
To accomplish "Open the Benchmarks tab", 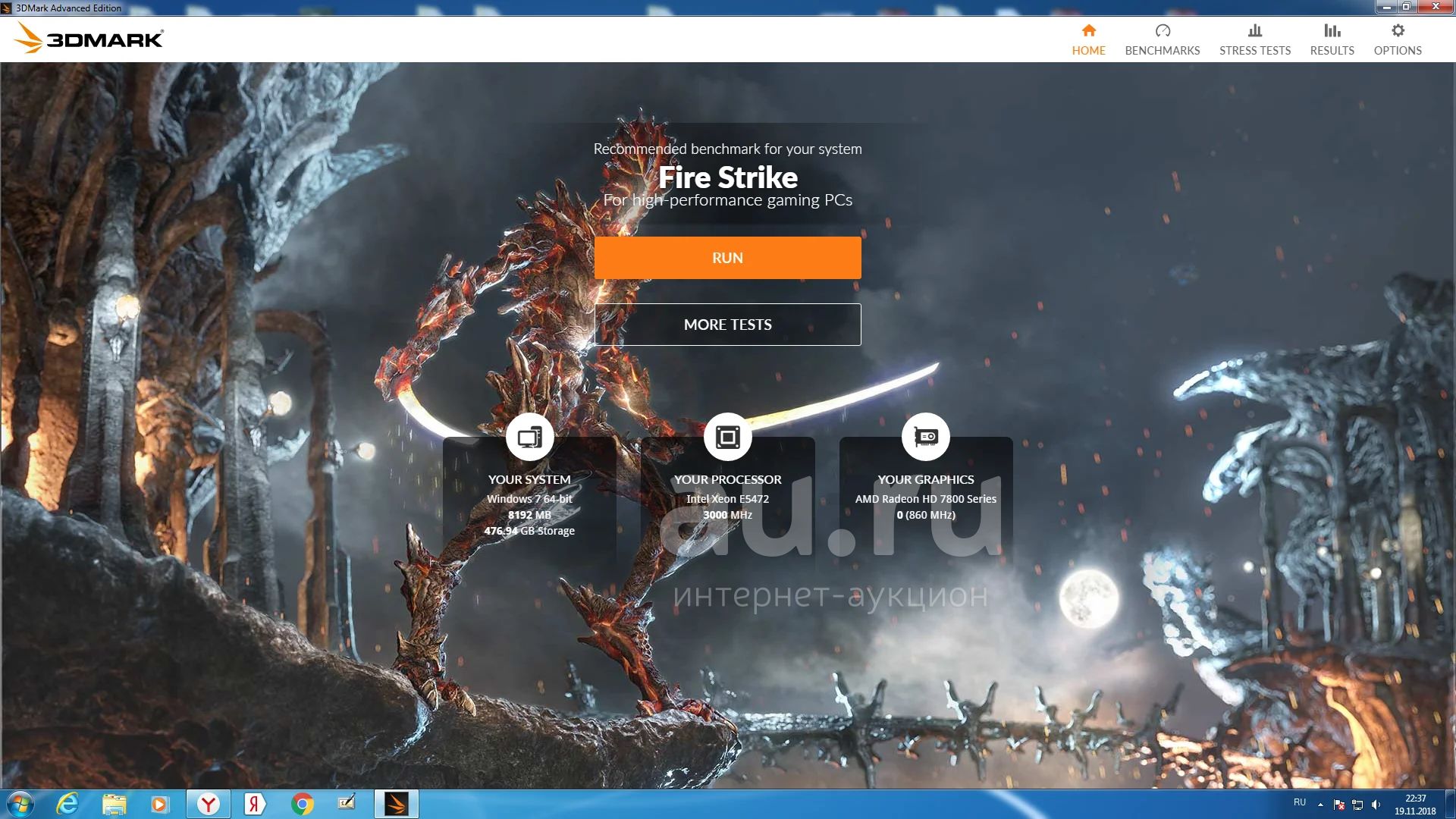I will point(1162,39).
